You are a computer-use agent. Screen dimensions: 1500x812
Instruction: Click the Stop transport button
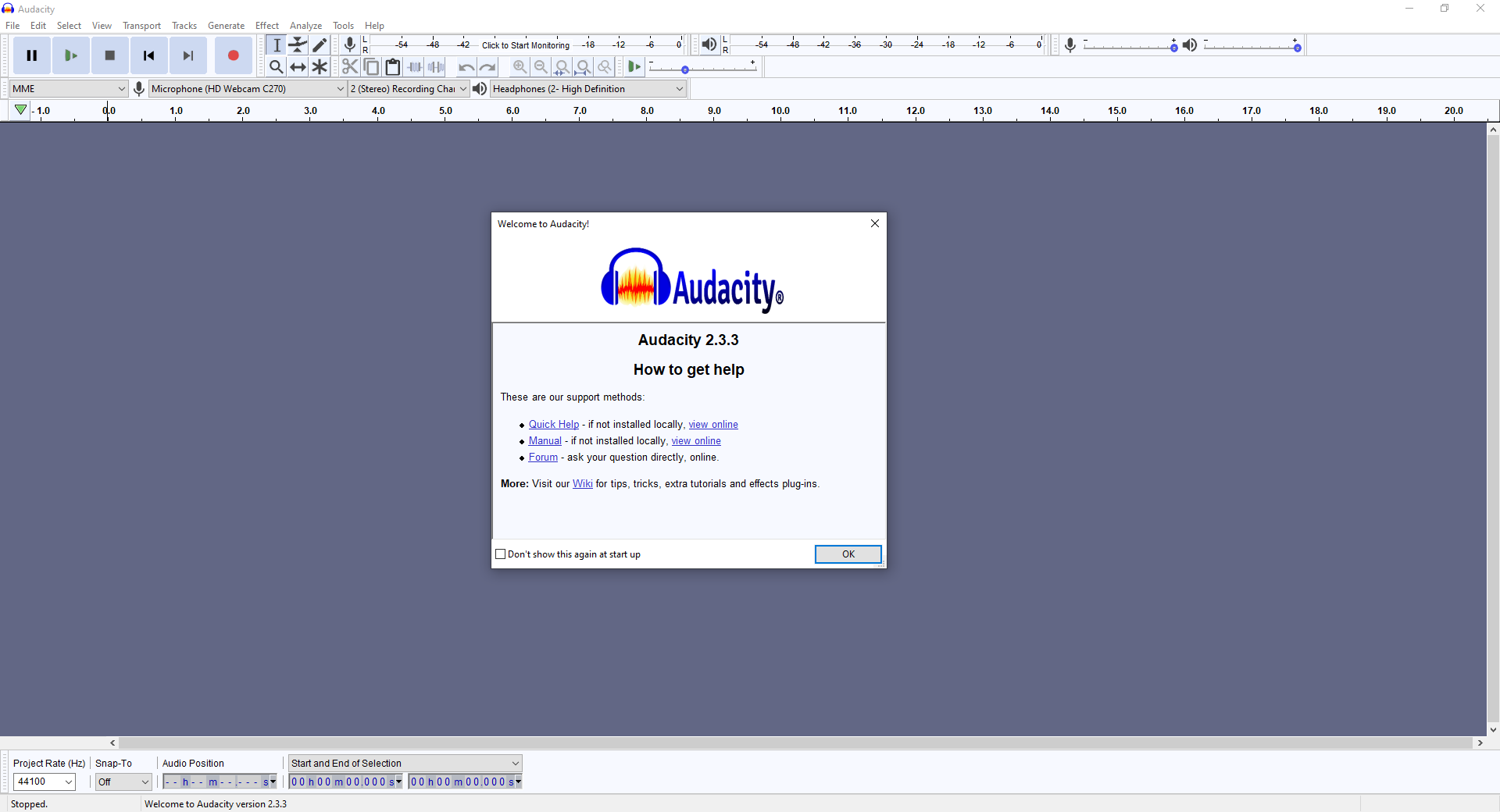110,55
